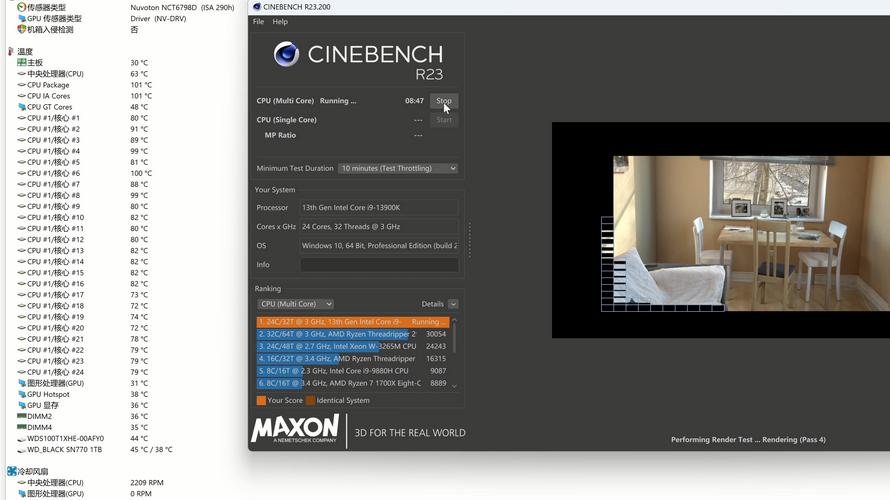890x500 pixels.
Task: Click the 101 °C CPU Package value
Action: (141, 85)
